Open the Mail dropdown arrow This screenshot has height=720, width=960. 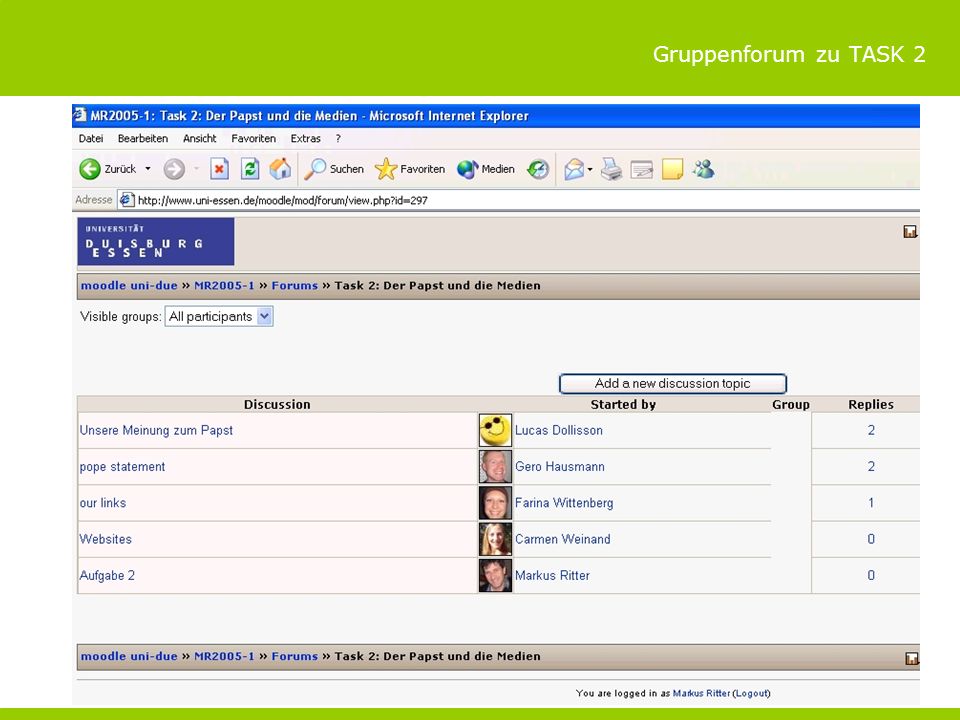590,169
